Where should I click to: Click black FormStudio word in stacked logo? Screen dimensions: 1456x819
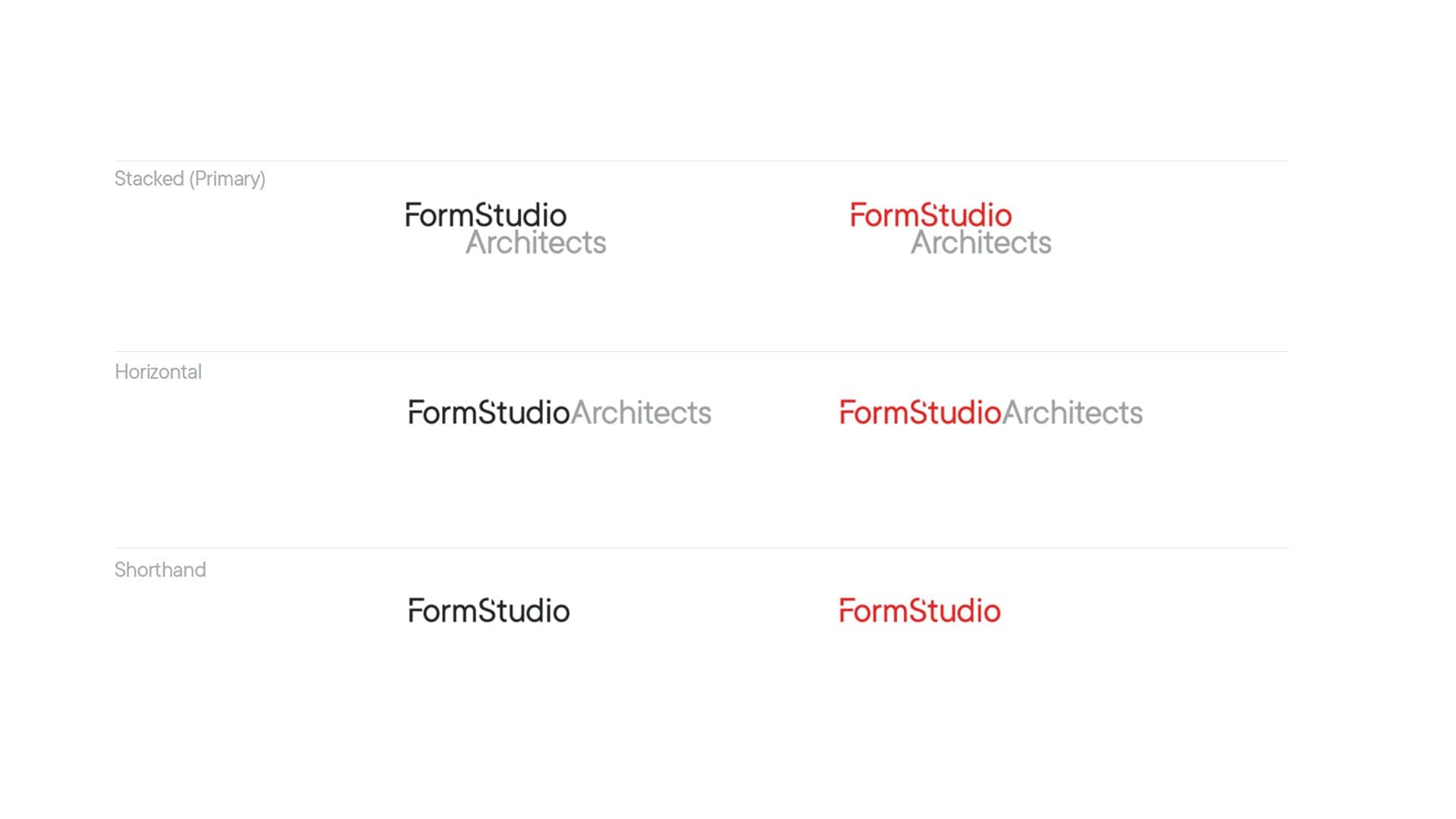[486, 215]
